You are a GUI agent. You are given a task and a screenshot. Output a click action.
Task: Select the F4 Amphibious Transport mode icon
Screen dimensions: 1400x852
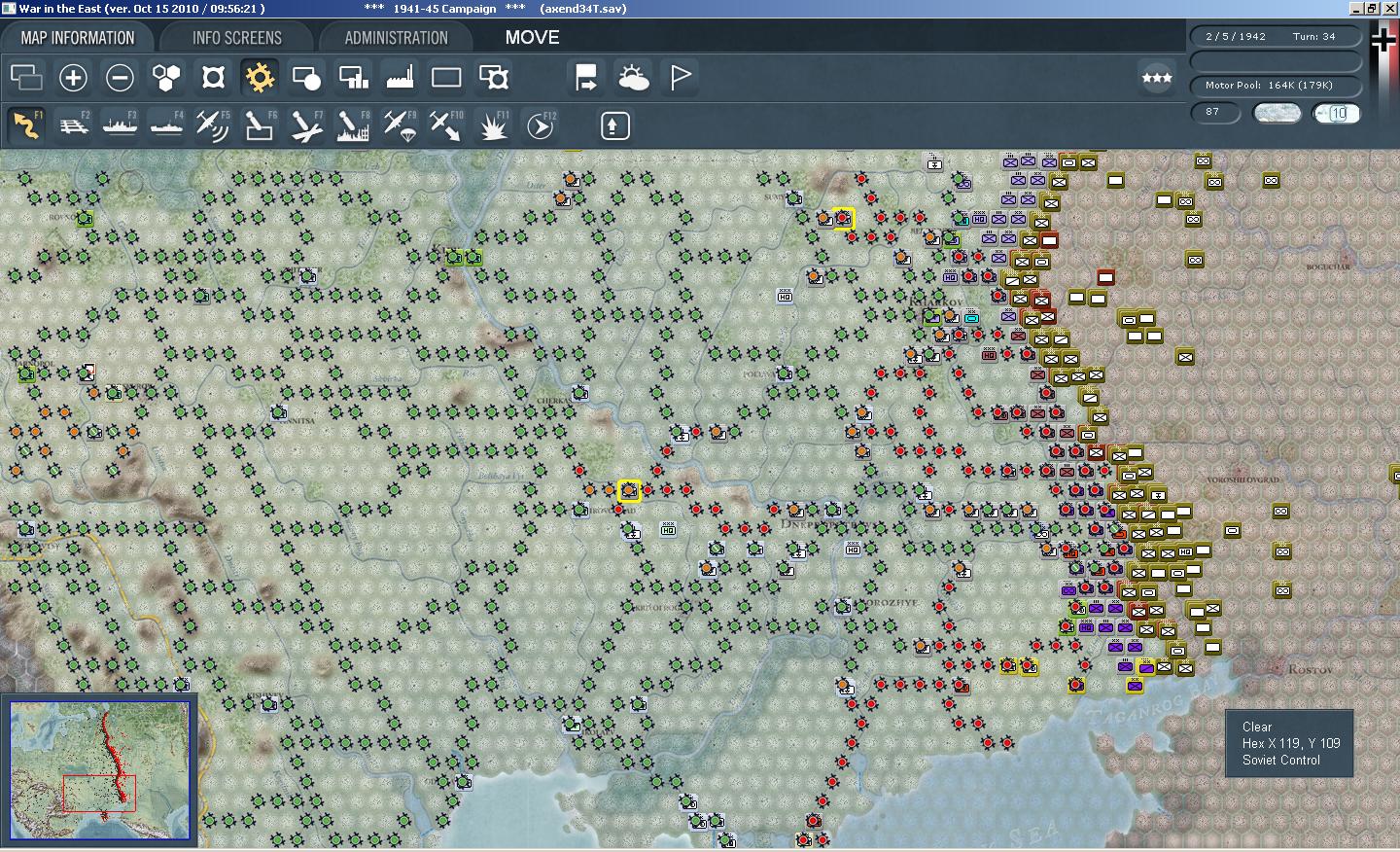166,125
